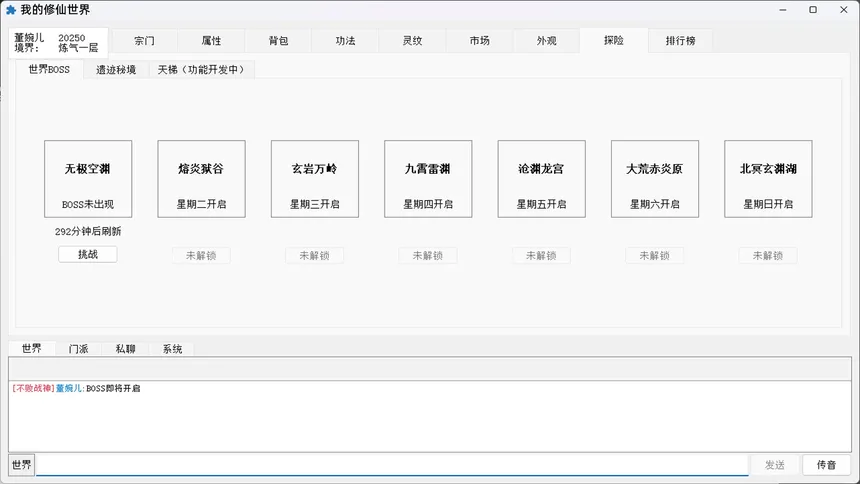Click 未解锁 button under 沧渊龙宫

[x=541, y=255]
